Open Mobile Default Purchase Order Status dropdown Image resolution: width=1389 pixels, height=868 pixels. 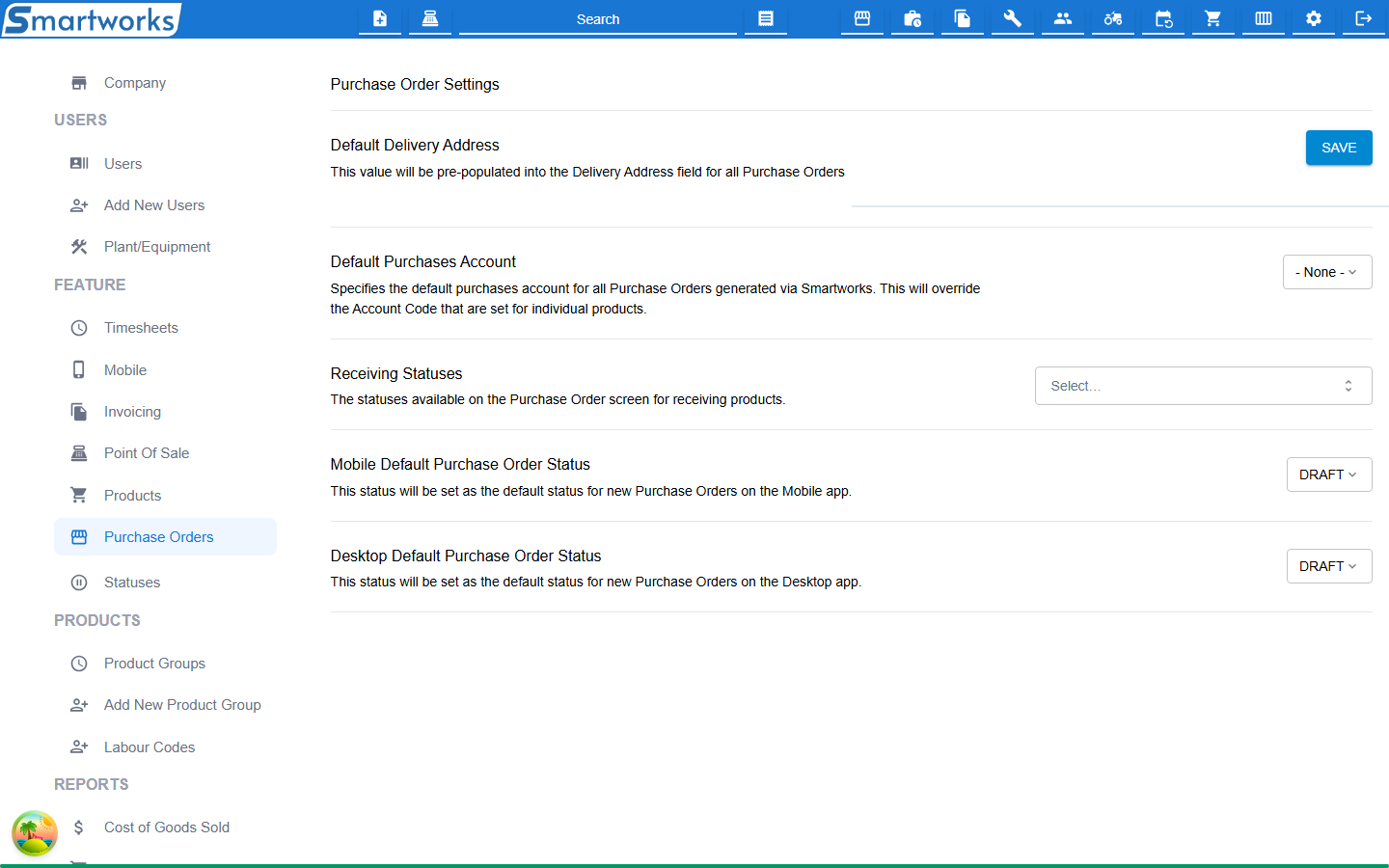point(1329,475)
